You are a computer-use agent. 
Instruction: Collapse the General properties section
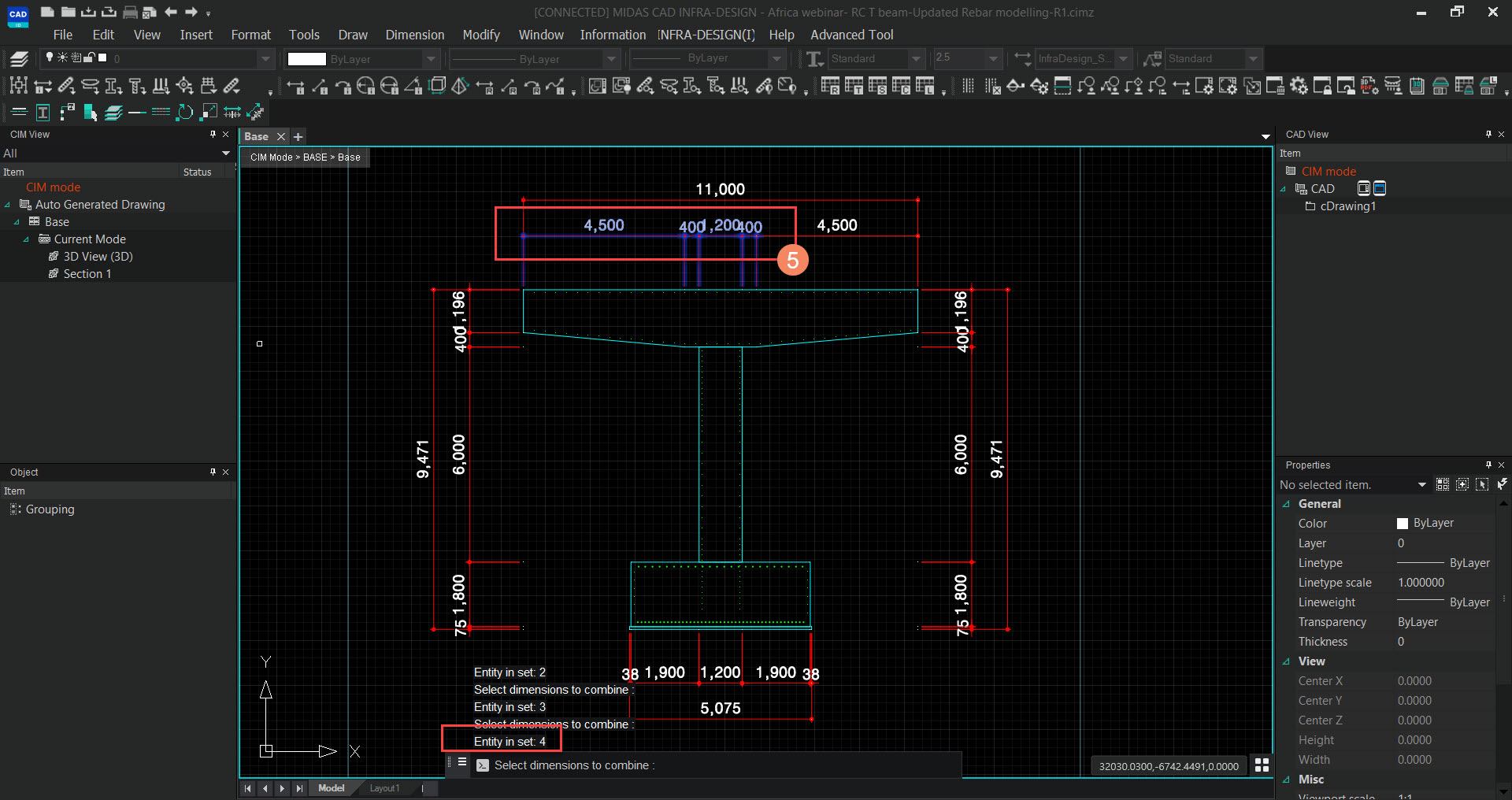coord(1287,504)
